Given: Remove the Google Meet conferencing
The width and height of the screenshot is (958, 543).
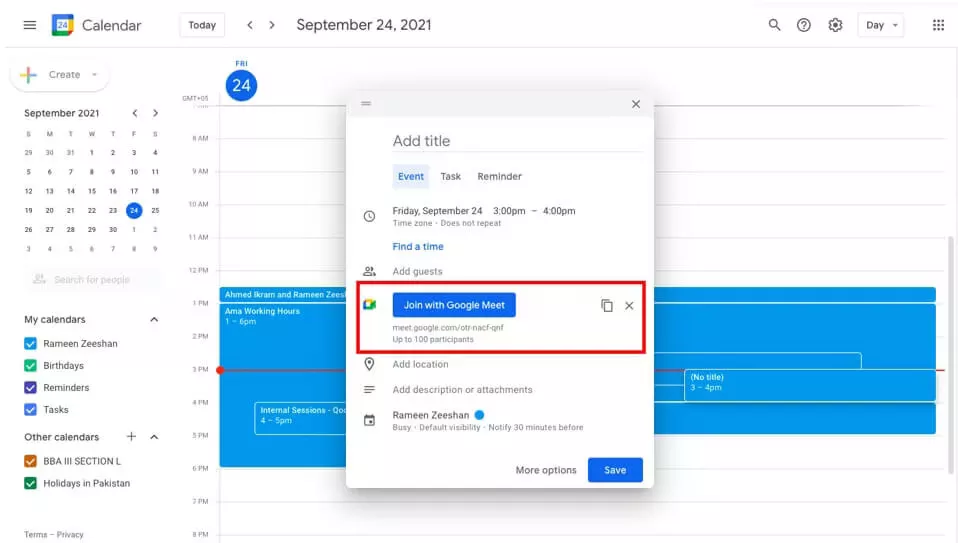Looking at the screenshot, I should pos(629,306).
